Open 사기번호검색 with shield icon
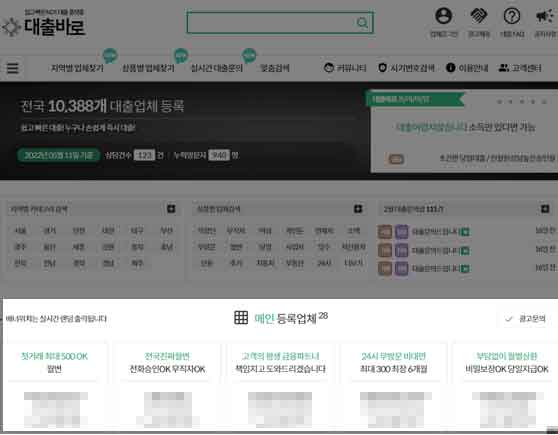Screen dimensions: 558x435 [x=406, y=68]
